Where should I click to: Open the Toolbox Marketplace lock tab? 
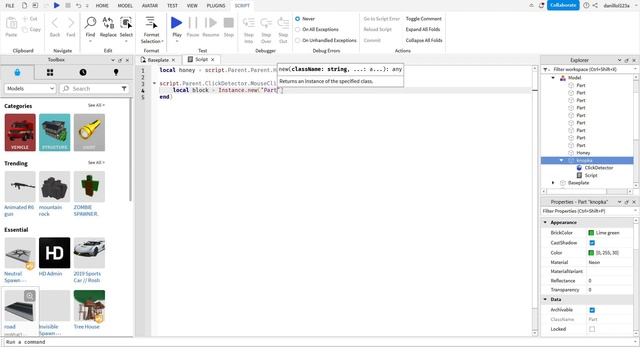point(17,72)
